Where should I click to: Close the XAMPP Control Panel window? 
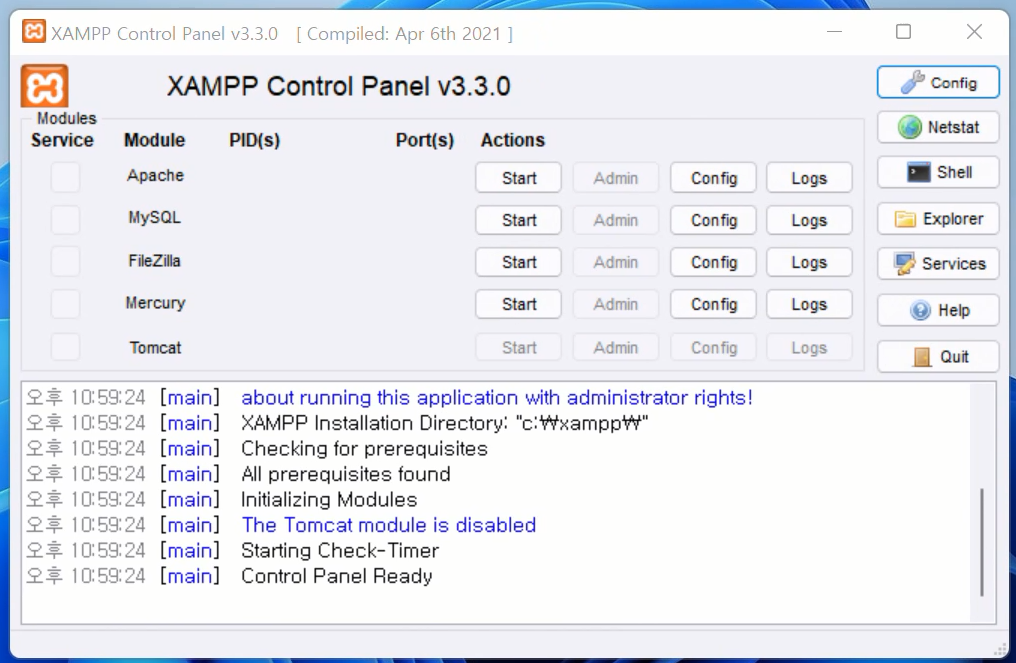974,31
